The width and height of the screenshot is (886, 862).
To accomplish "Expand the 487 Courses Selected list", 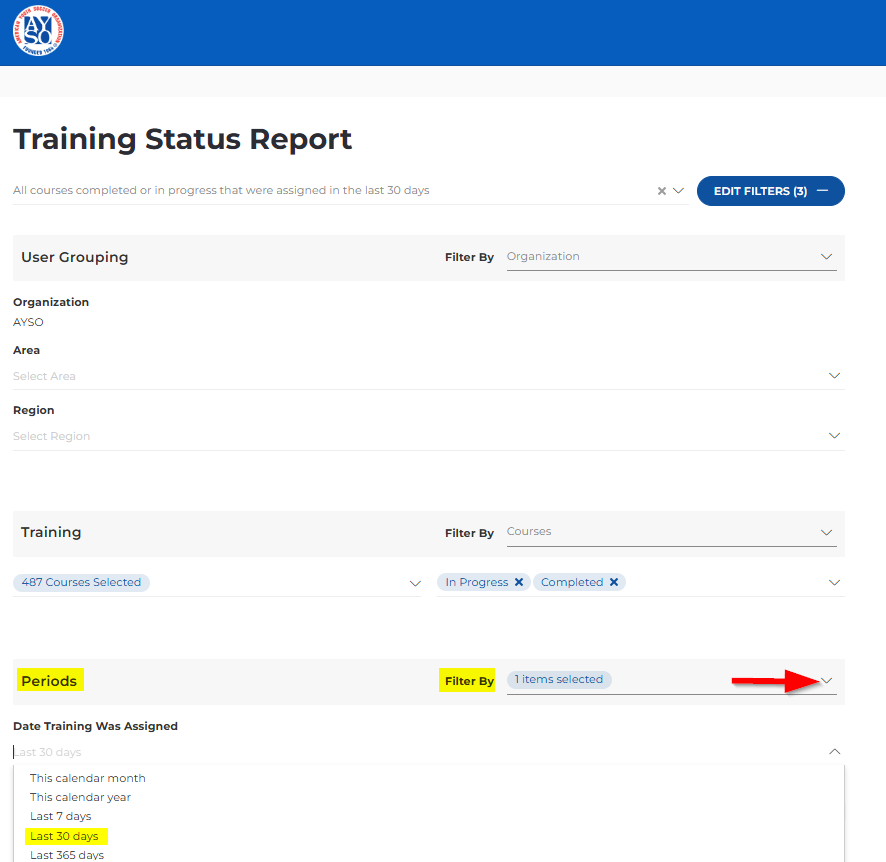I will coord(415,583).
